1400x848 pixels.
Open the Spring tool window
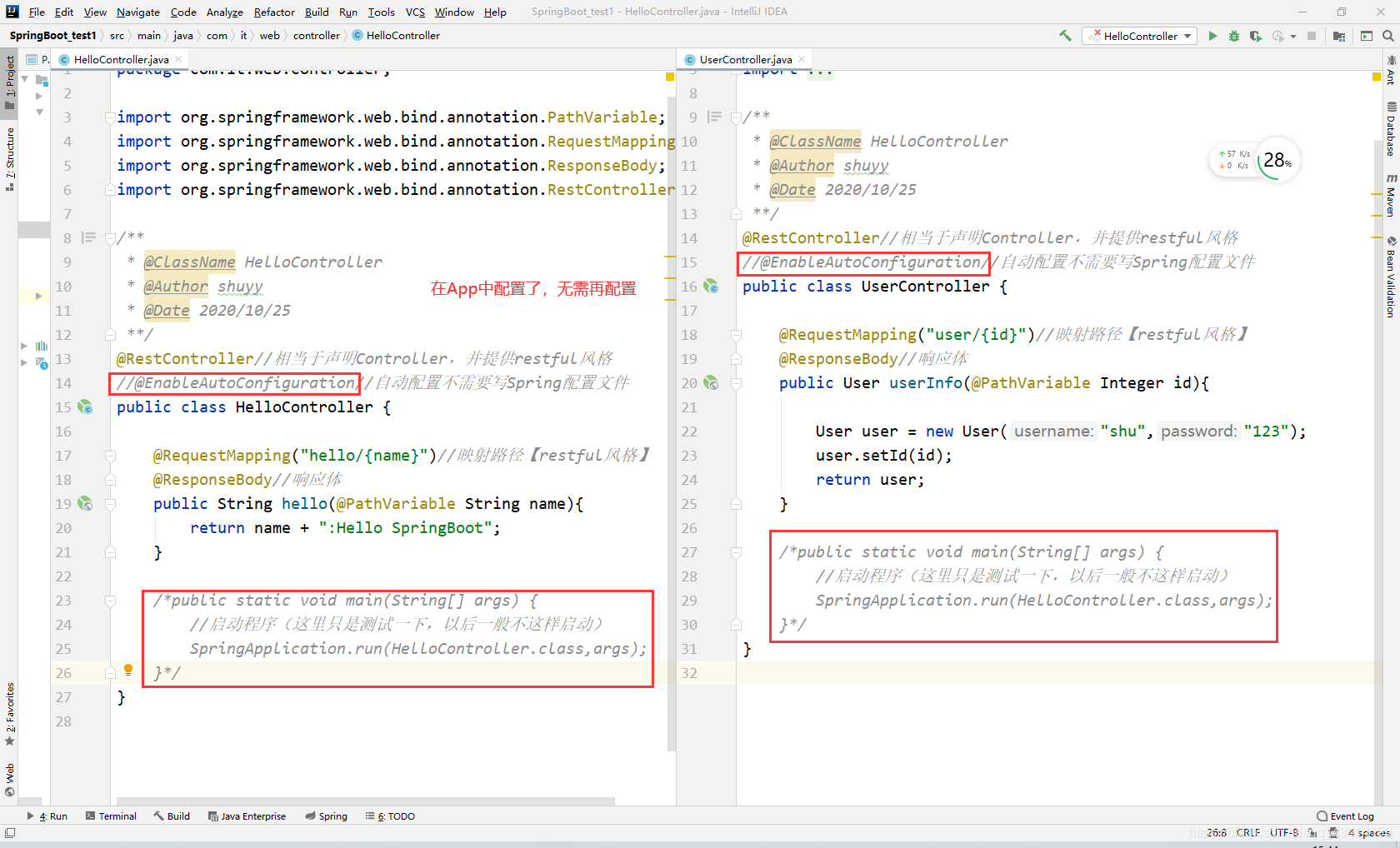[327, 816]
